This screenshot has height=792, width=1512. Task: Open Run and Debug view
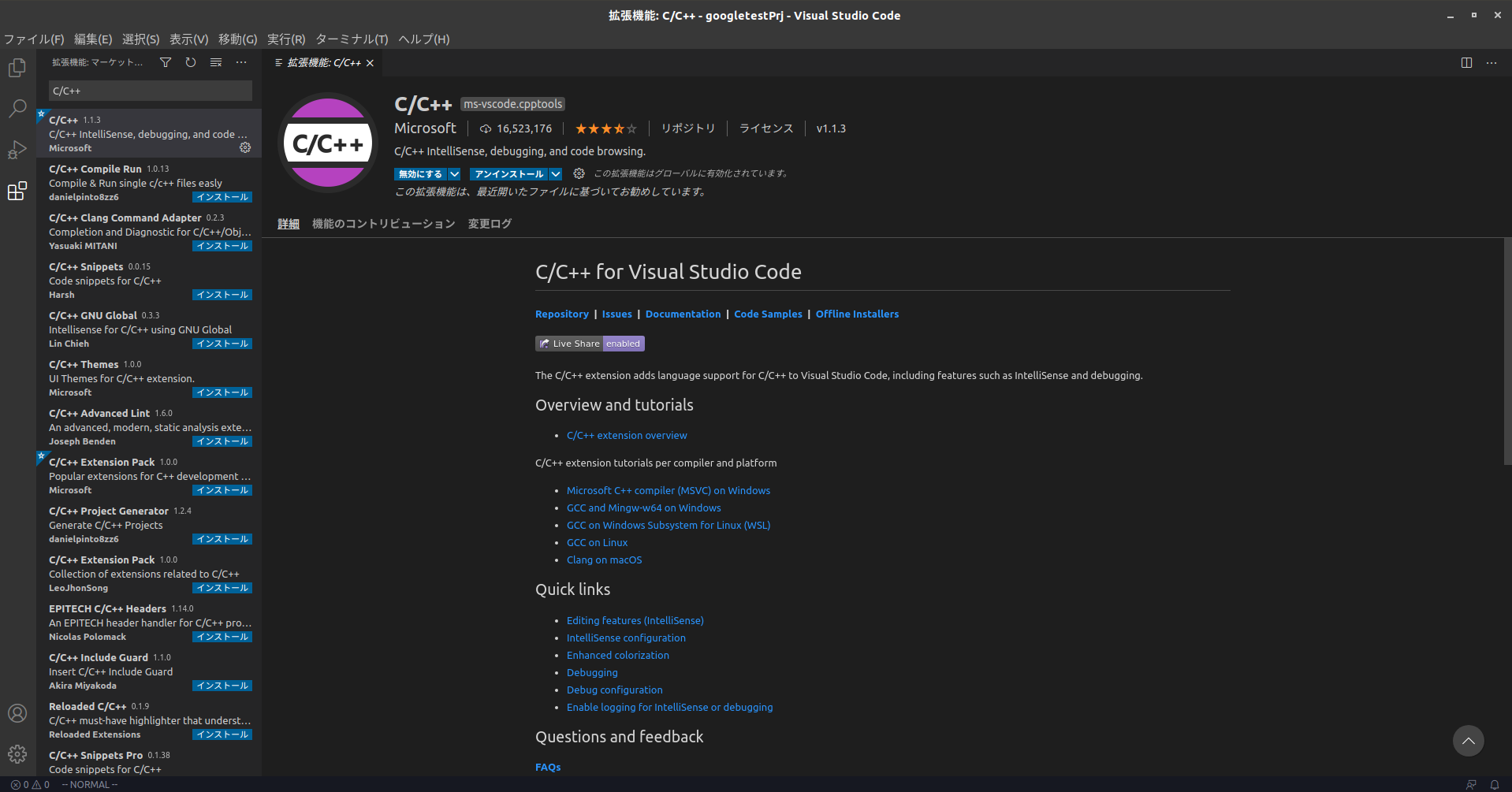pyautogui.click(x=17, y=149)
